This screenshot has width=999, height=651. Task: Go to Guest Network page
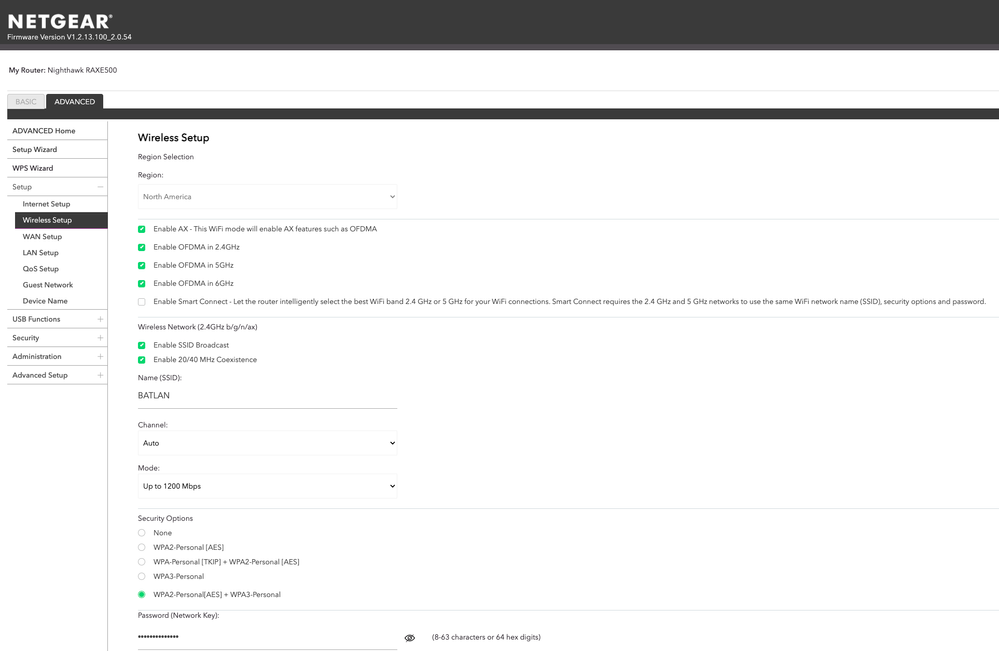[x=48, y=285]
